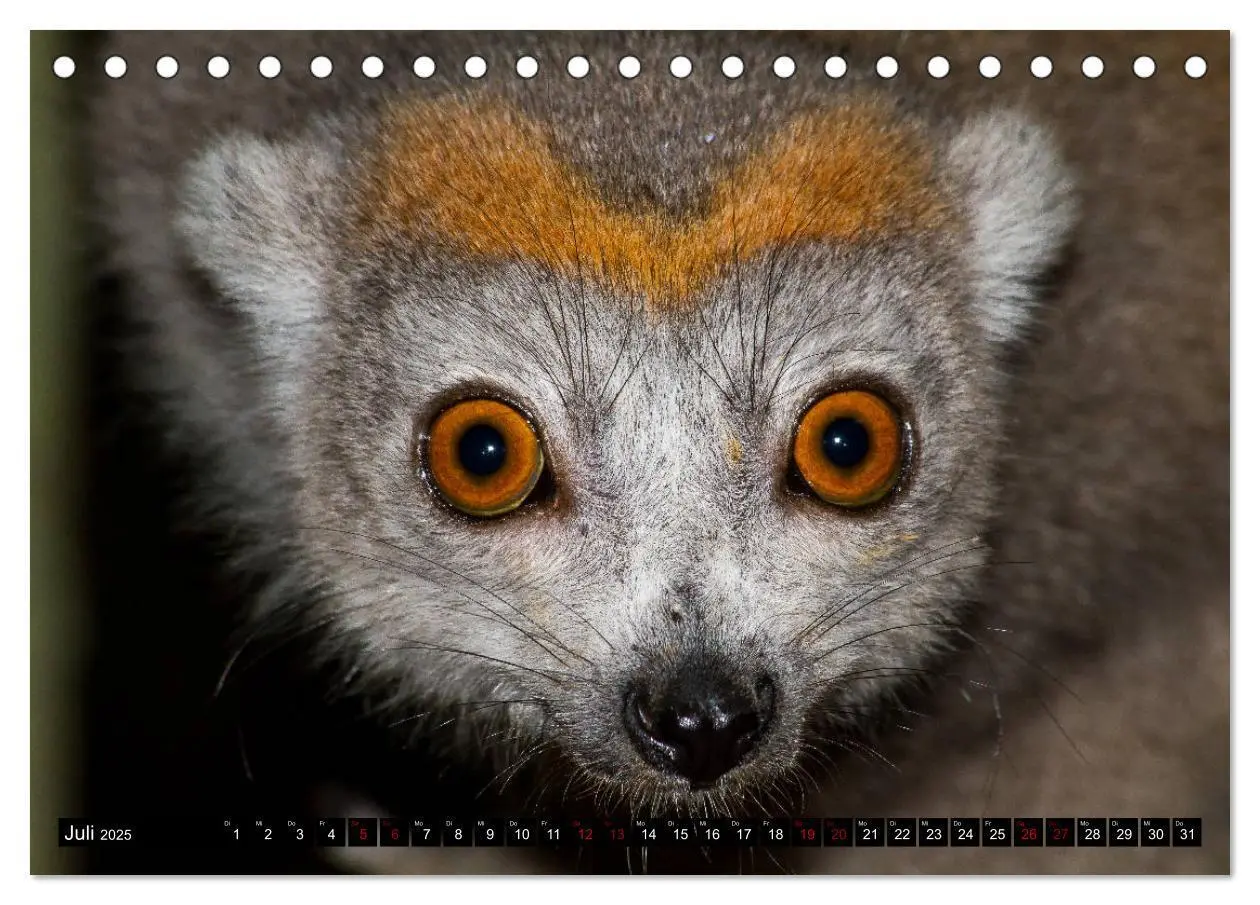Viewport: 1260px width, 905px height.
Task: Select red day 13 in the calendar strip
Action: point(616,833)
